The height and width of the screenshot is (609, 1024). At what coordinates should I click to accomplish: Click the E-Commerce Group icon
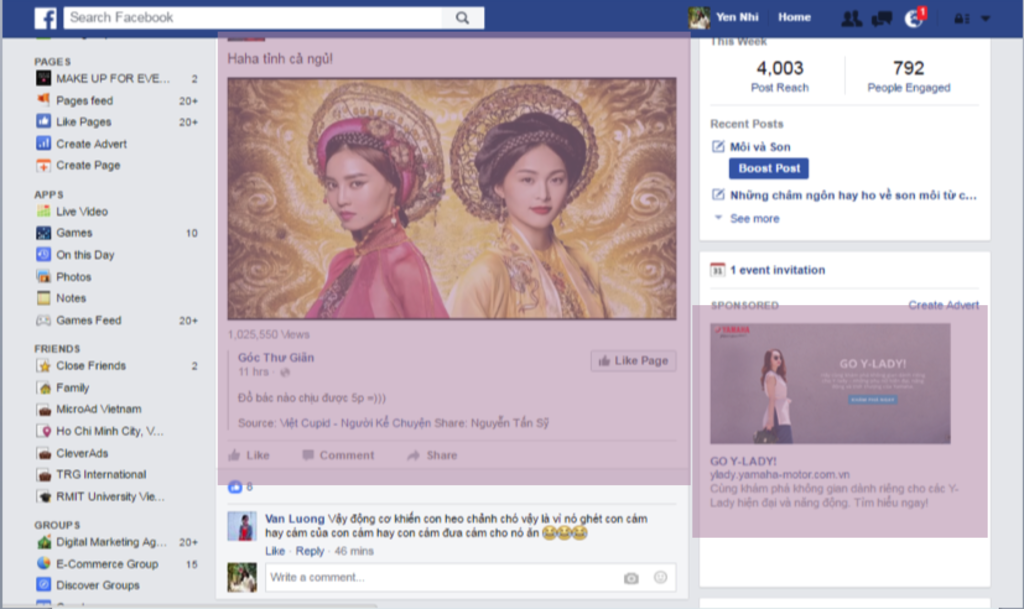pos(44,563)
